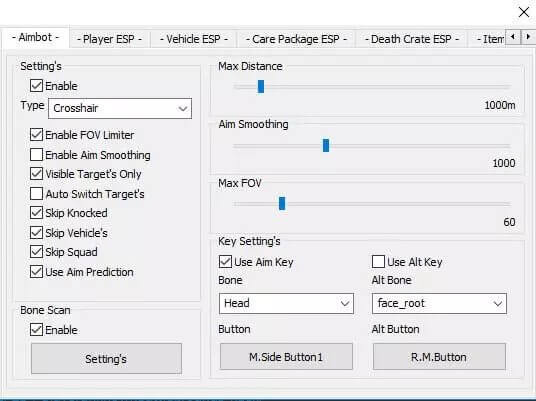
Task: Open the Alt Bone dropdown showing face_root
Action: (439, 303)
